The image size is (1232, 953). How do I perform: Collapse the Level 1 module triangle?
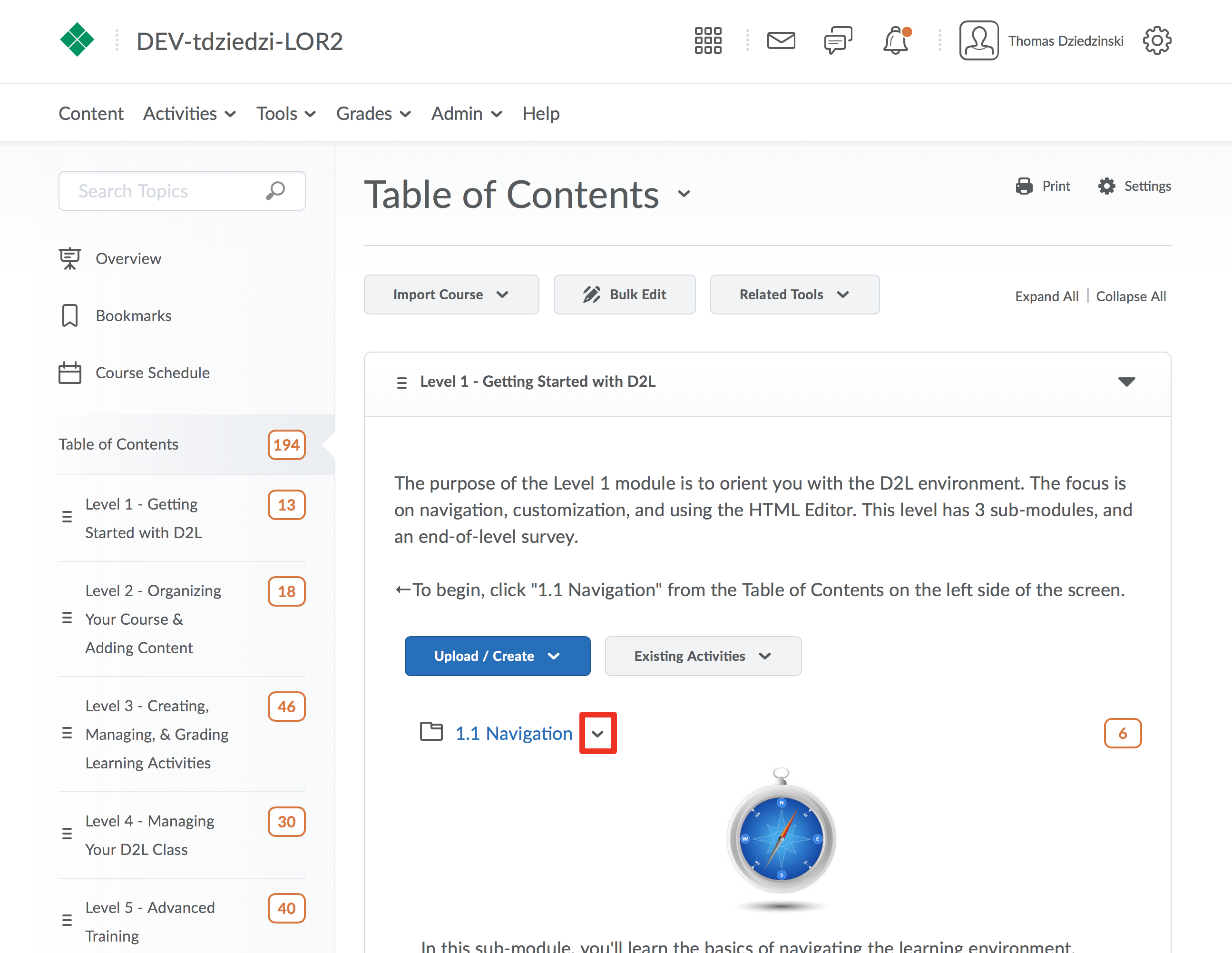tap(1126, 382)
